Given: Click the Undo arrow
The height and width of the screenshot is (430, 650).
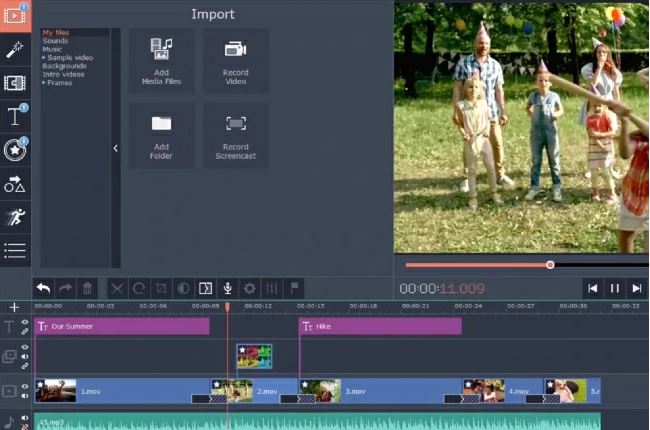Looking at the screenshot, I should click(43, 288).
